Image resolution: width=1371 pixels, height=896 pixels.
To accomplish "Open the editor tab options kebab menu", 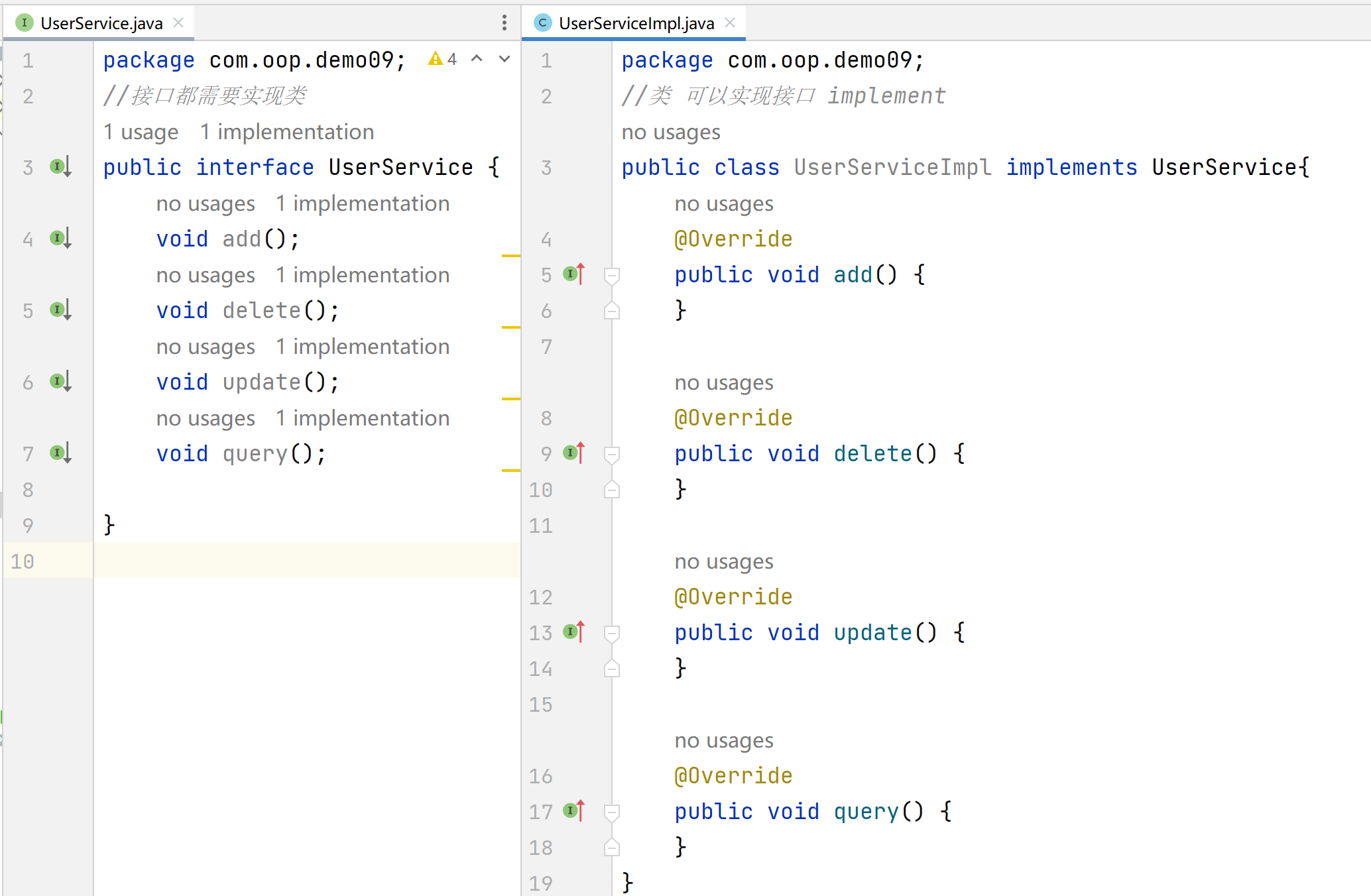I will pyautogui.click(x=505, y=23).
